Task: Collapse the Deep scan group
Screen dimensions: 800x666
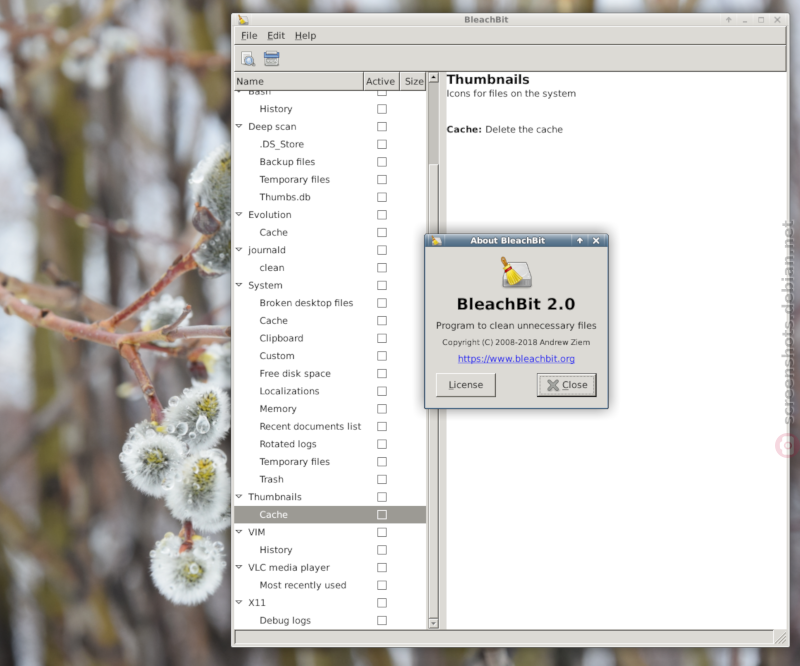Action: (x=239, y=126)
